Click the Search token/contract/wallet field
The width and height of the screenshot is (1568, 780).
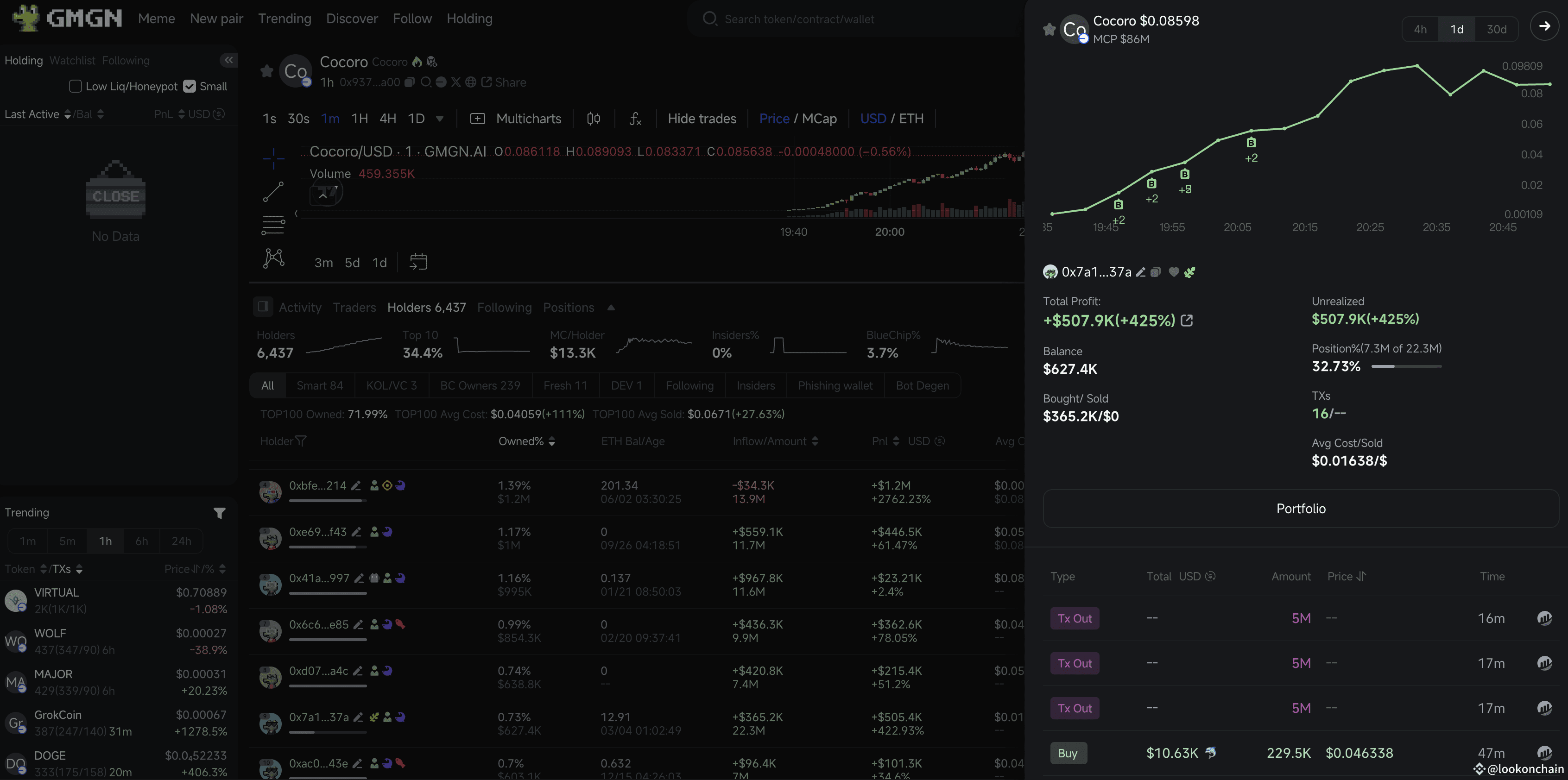pos(799,19)
